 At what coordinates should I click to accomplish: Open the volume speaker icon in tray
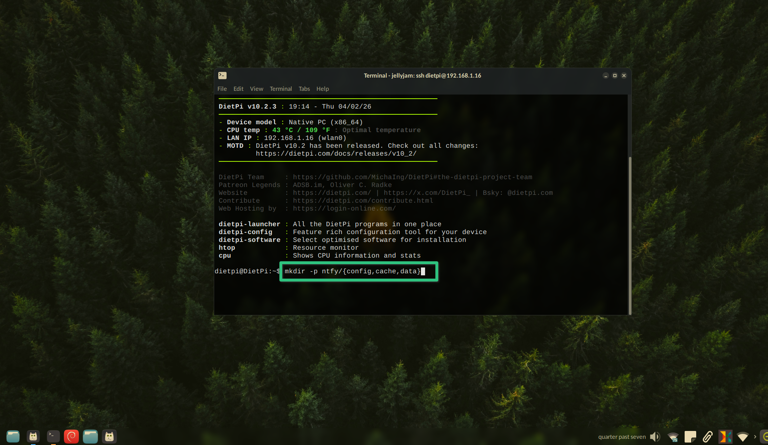click(x=655, y=437)
